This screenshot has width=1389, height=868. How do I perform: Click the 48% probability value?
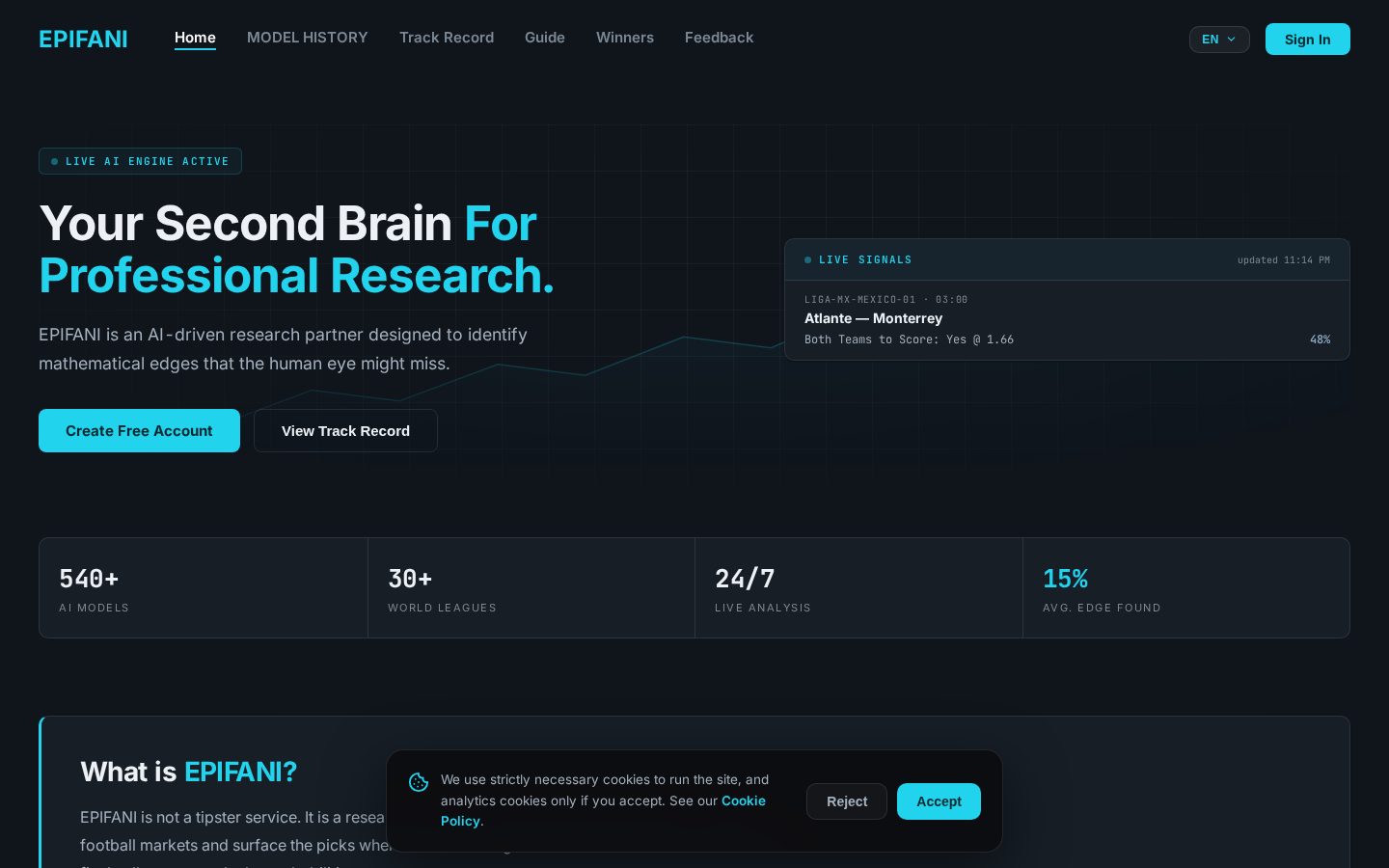pyautogui.click(x=1320, y=339)
